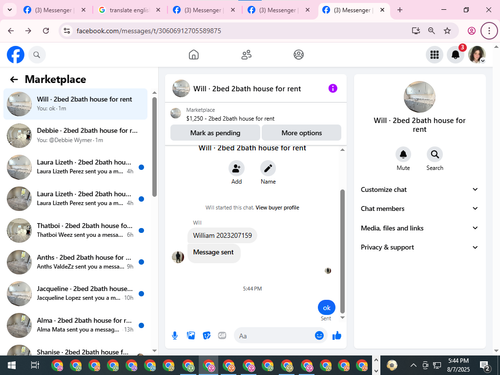Click the Message sent bubble
This screenshot has width=500, height=375.
[x=213, y=252]
